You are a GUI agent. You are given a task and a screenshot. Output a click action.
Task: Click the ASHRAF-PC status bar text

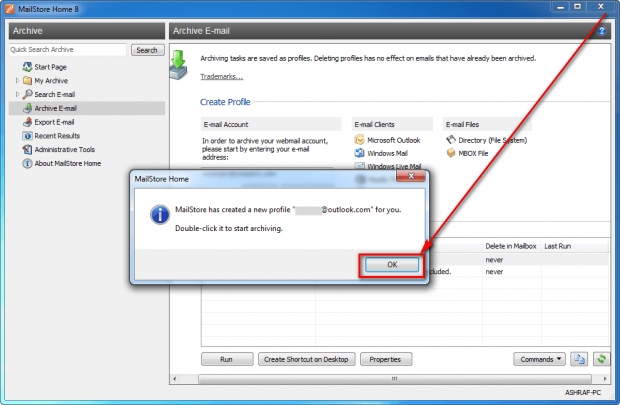(x=582, y=392)
